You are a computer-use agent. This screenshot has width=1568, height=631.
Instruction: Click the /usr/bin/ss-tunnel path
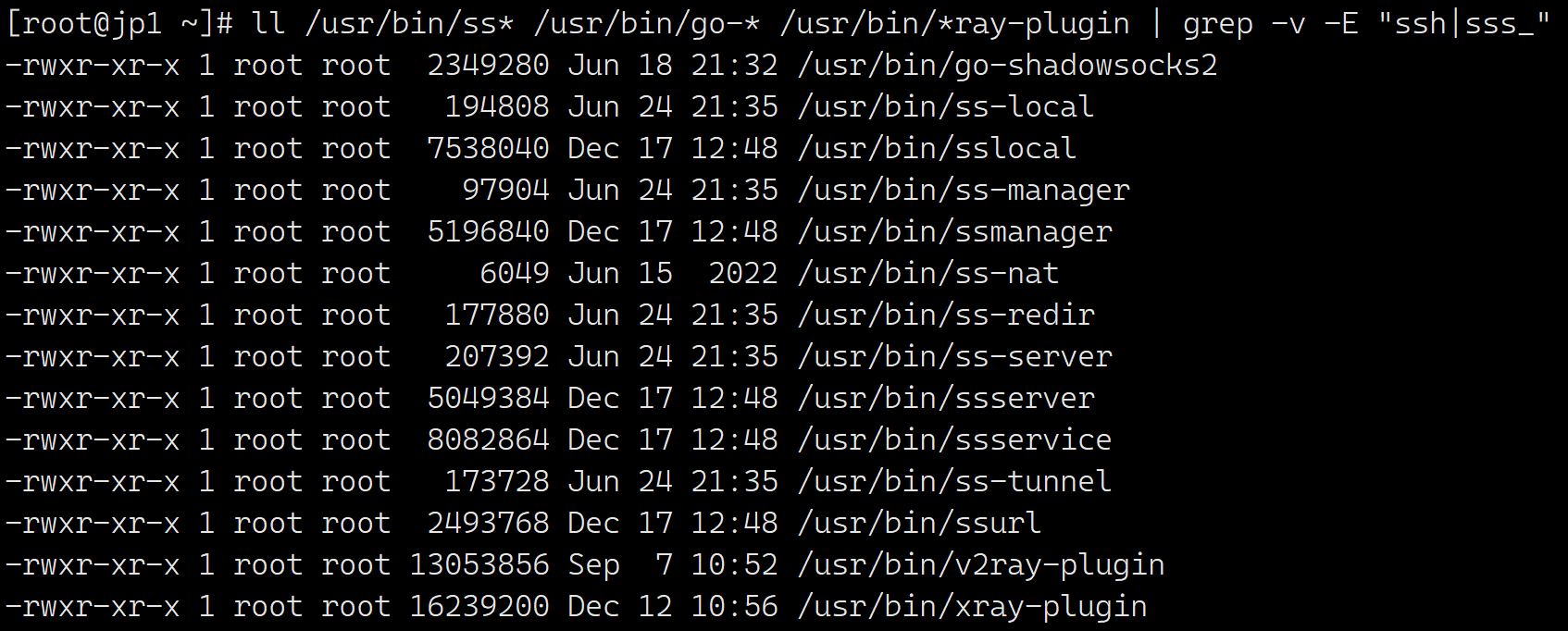point(954,482)
